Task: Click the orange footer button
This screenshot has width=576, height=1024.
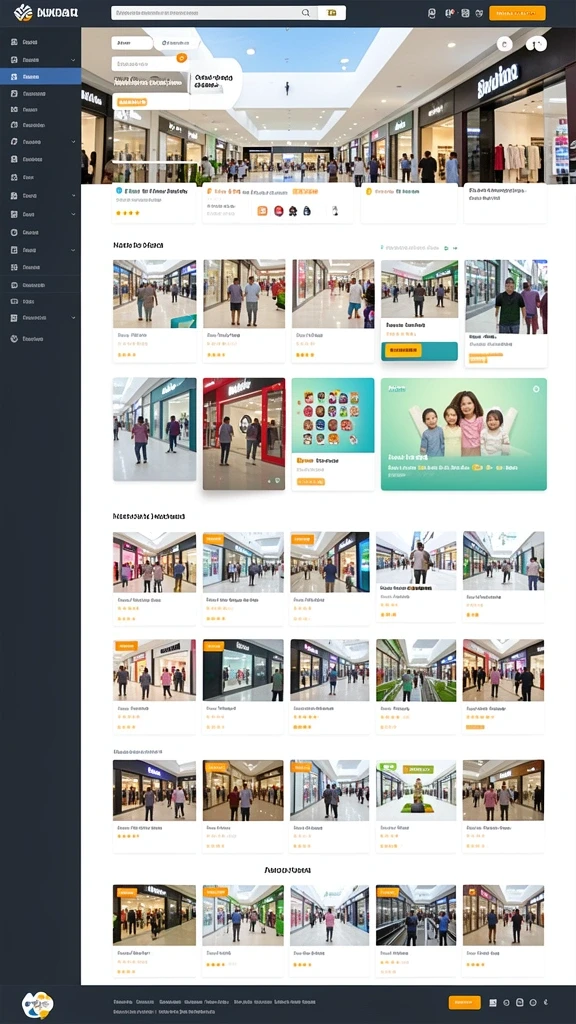Action: pos(464,1002)
